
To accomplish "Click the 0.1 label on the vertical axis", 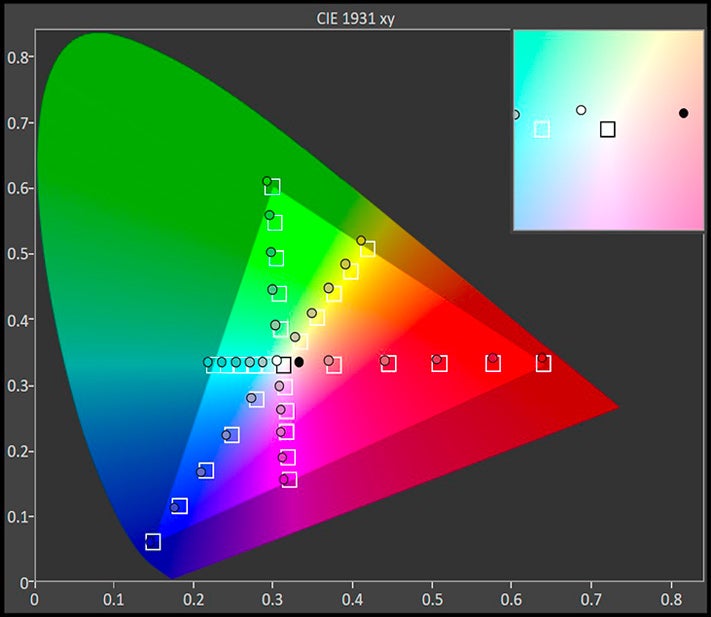I will [x=17, y=516].
